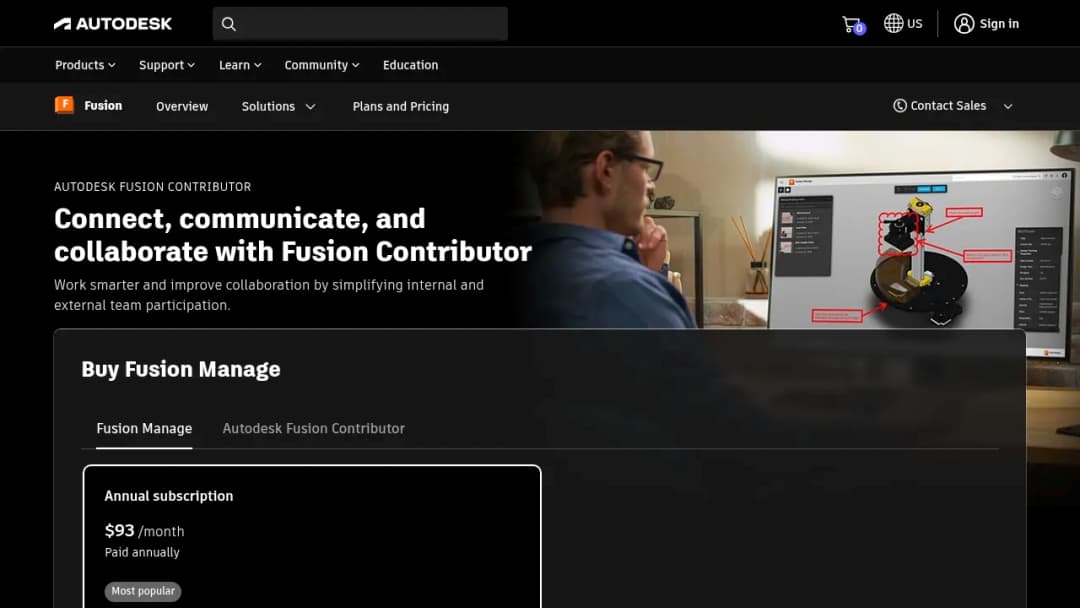Select the Fusion Manage tab
Screen dimensions: 1080x608
pos(144,428)
